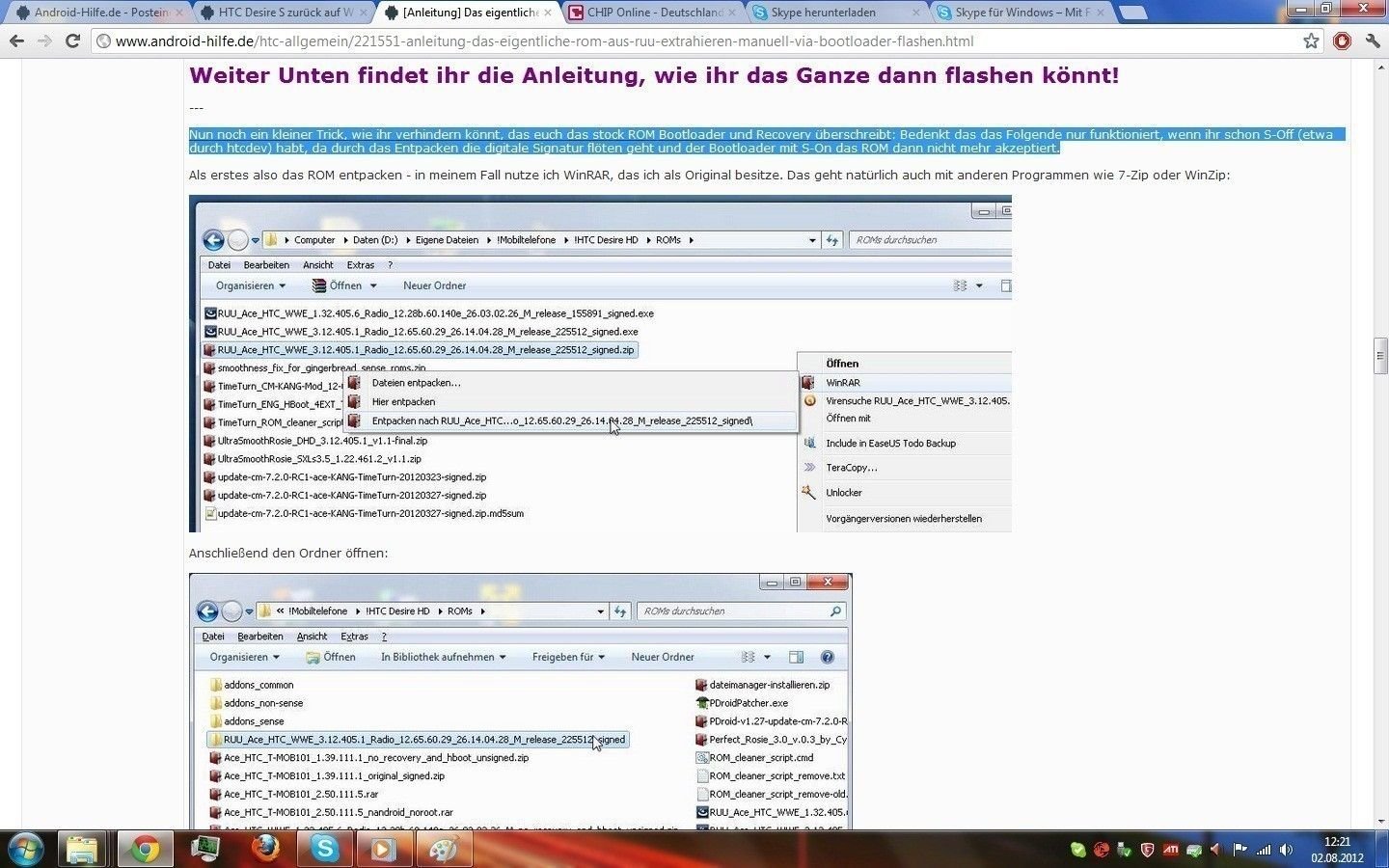The width and height of the screenshot is (1389, 868).
Task: Open the Windows Start menu
Action: click(x=25, y=849)
